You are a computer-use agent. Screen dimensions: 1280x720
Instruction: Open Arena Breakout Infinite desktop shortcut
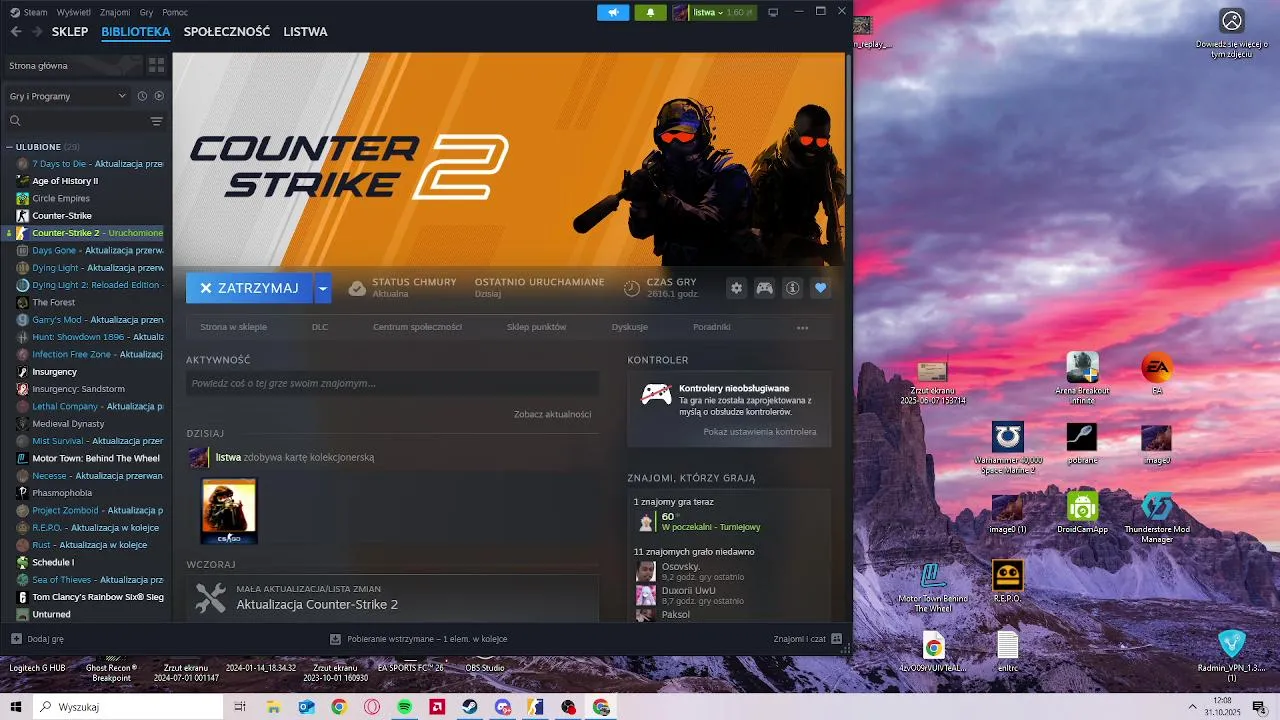(1082, 377)
